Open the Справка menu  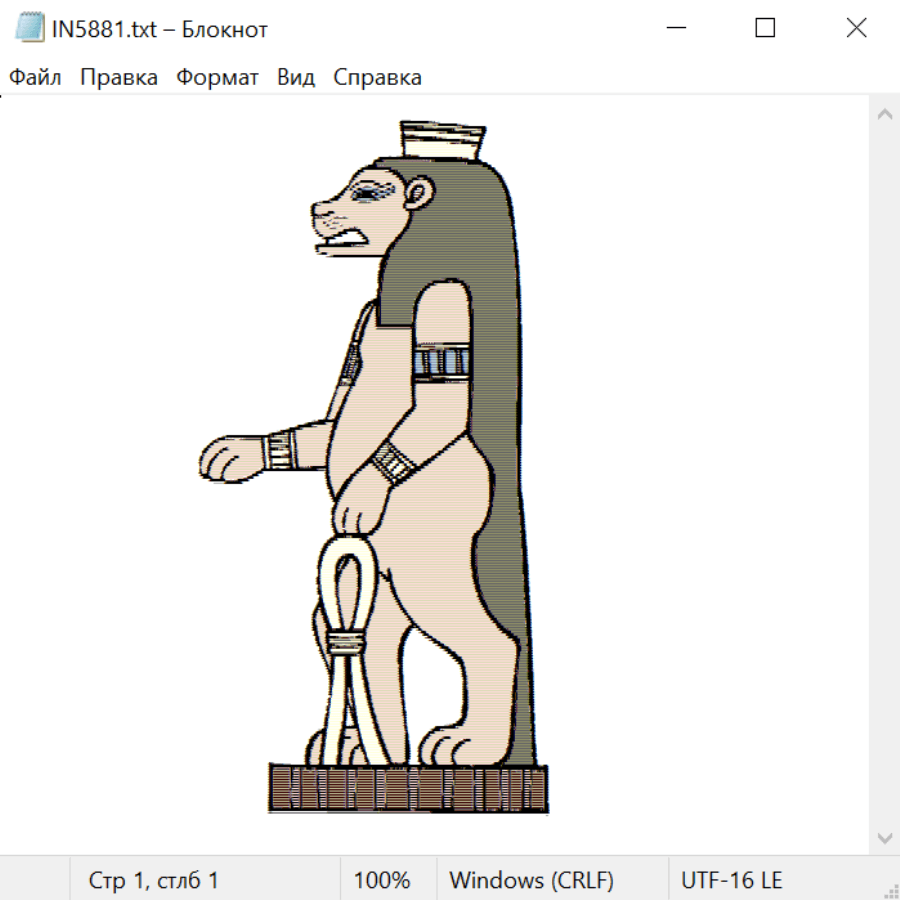point(377,78)
